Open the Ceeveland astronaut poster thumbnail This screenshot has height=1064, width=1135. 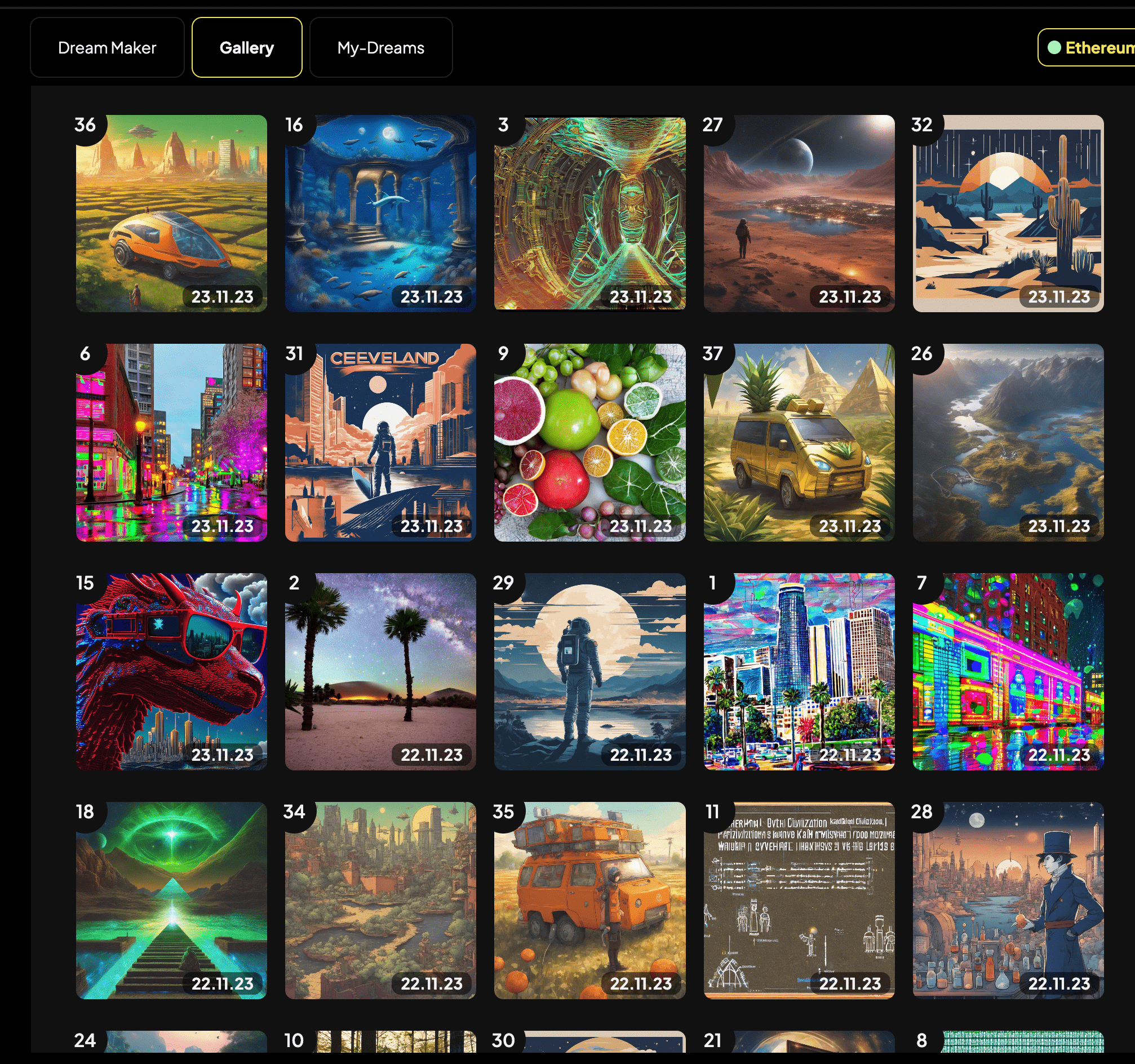click(x=380, y=442)
